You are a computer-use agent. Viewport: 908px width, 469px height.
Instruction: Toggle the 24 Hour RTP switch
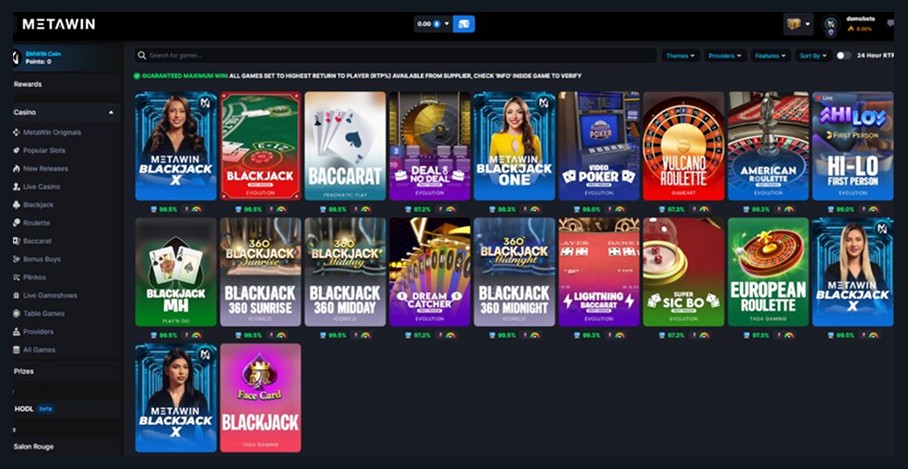(x=844, y=56)
